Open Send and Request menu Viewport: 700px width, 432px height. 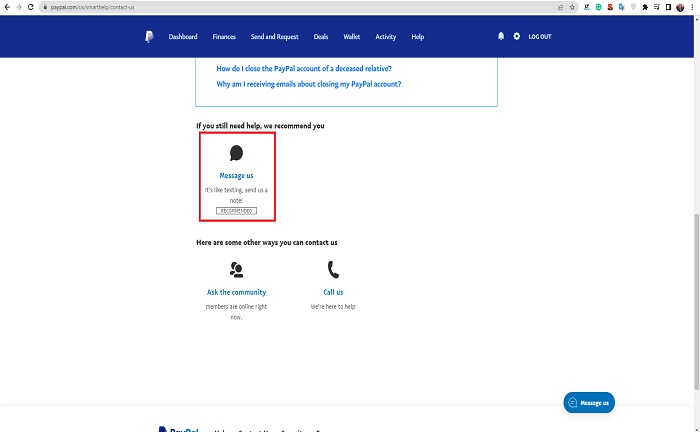click(275, 37)
